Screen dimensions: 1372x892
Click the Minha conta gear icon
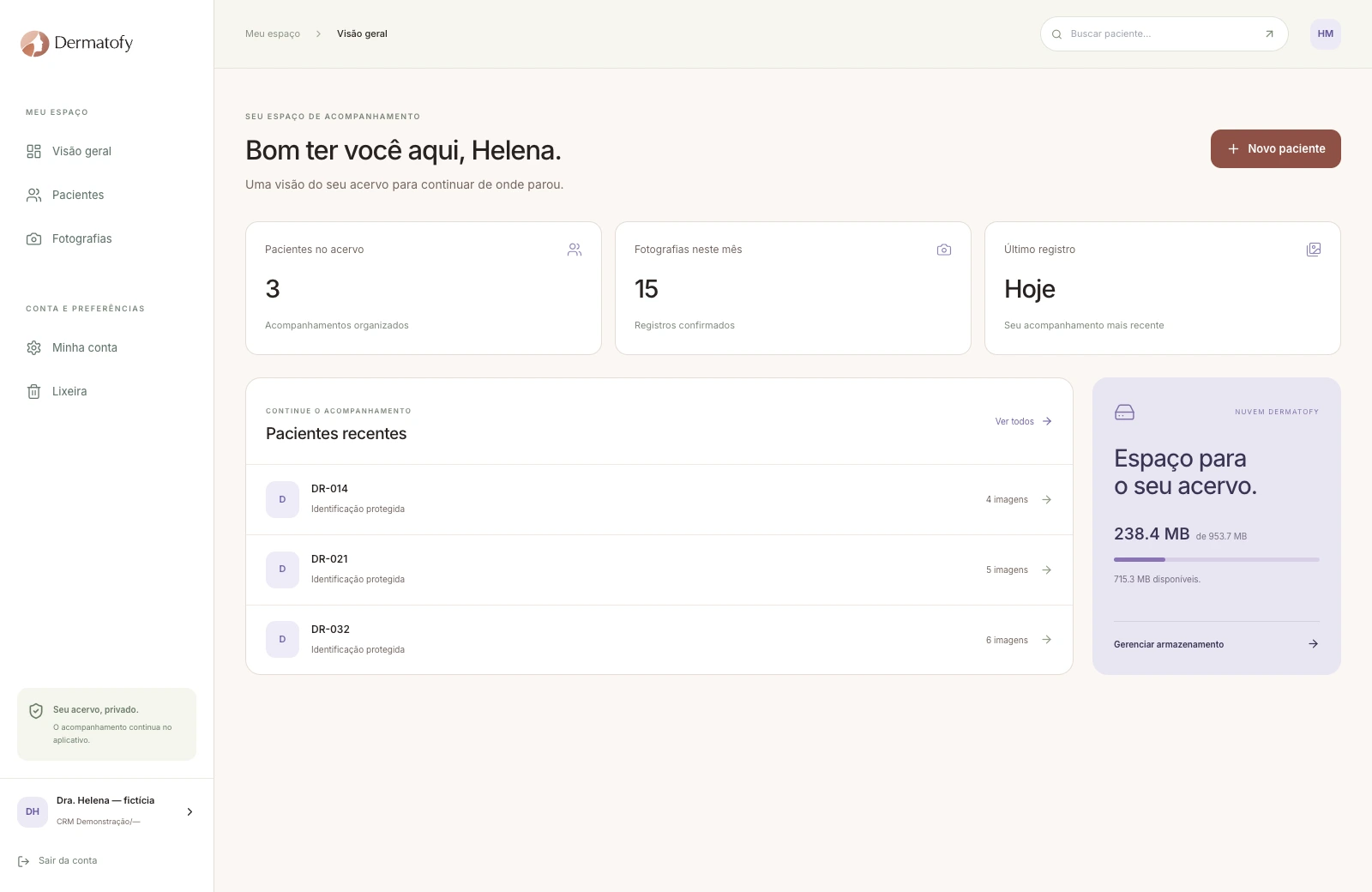(33, 347)
